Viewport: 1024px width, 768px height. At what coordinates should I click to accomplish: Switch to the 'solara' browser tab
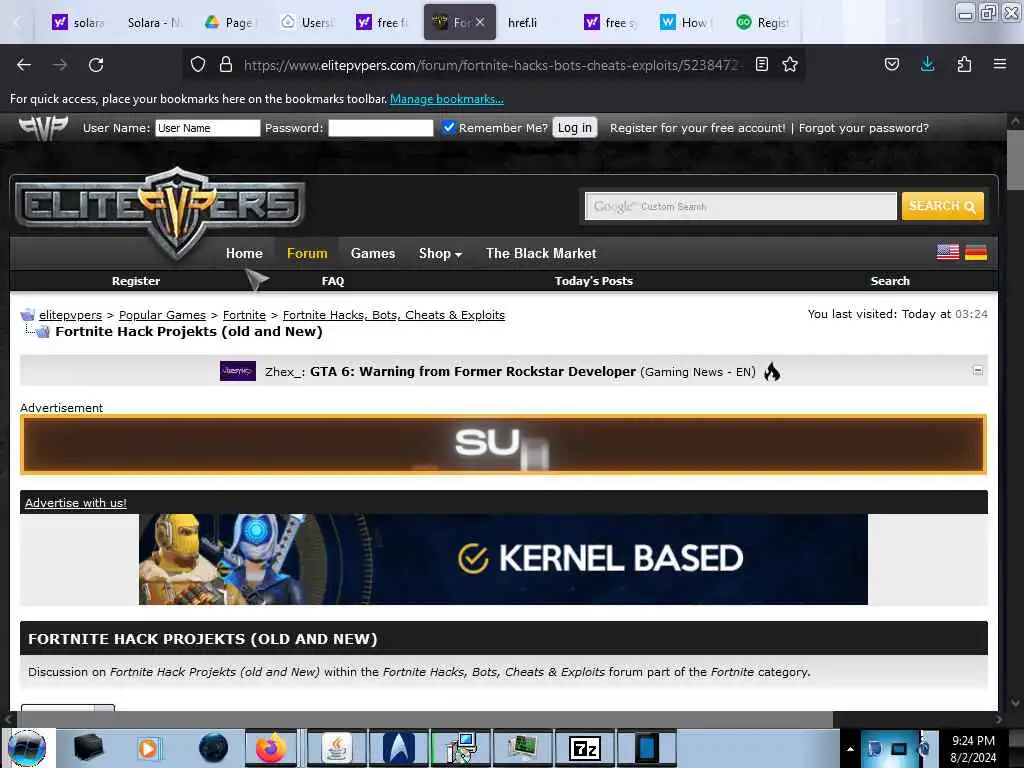[79, 22]
